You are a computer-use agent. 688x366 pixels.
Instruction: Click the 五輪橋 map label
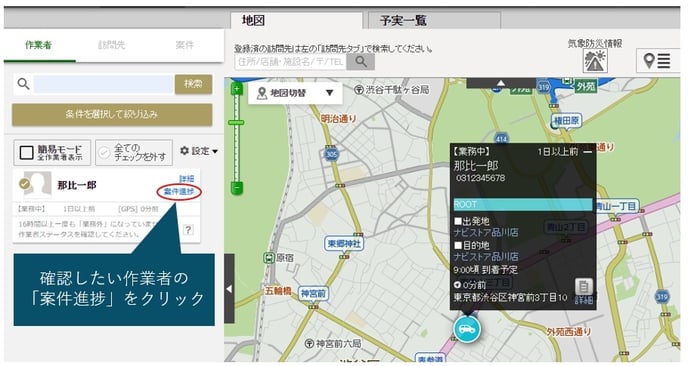coord(278,291)
